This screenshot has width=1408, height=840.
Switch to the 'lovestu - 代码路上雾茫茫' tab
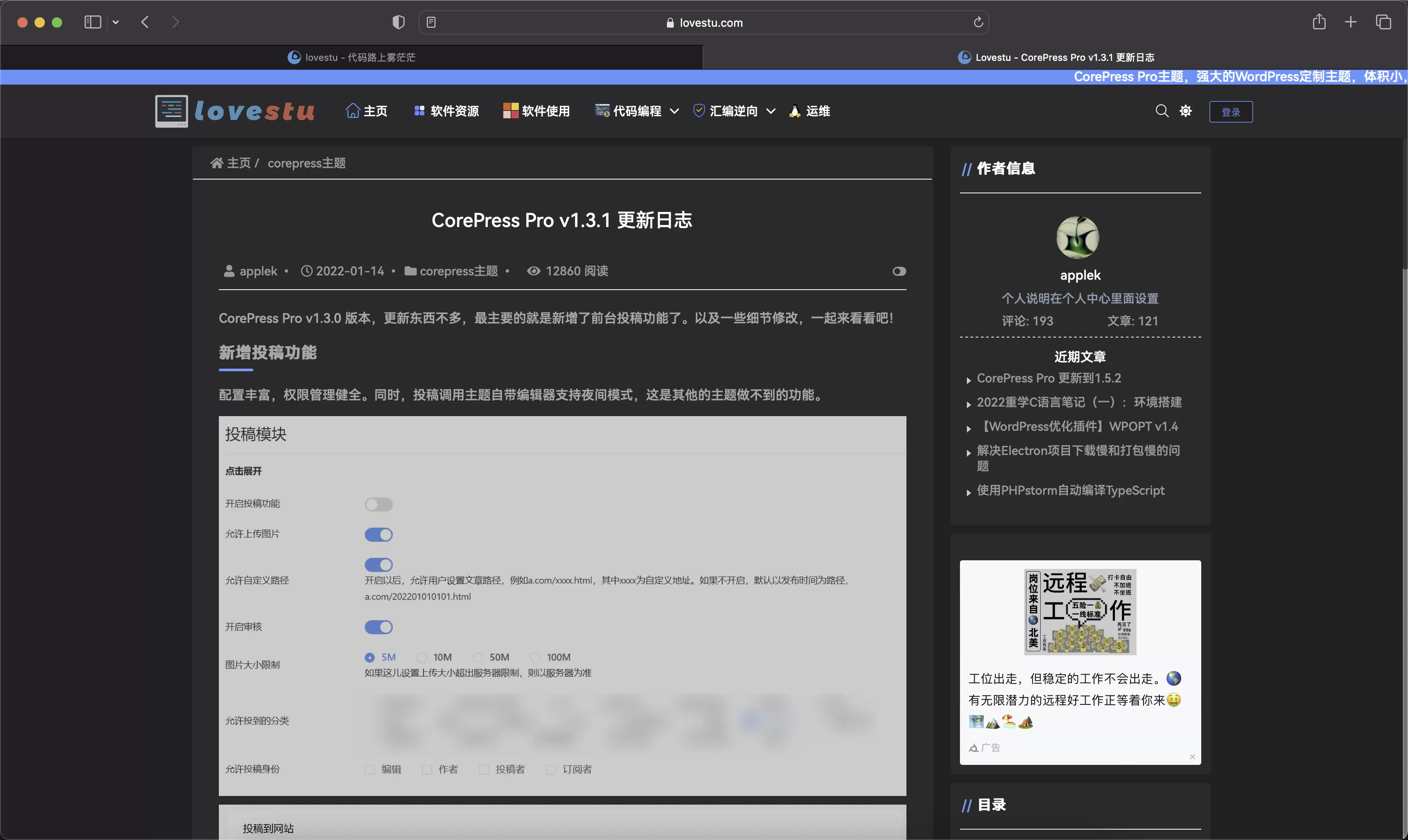point(351,57)
